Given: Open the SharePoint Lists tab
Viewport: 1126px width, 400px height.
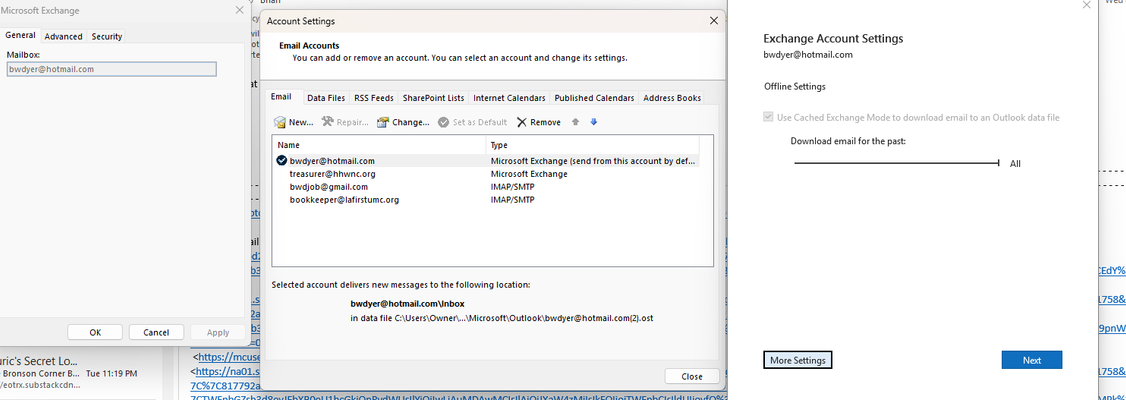Looking at the screenshot, I should click(434, 98).
